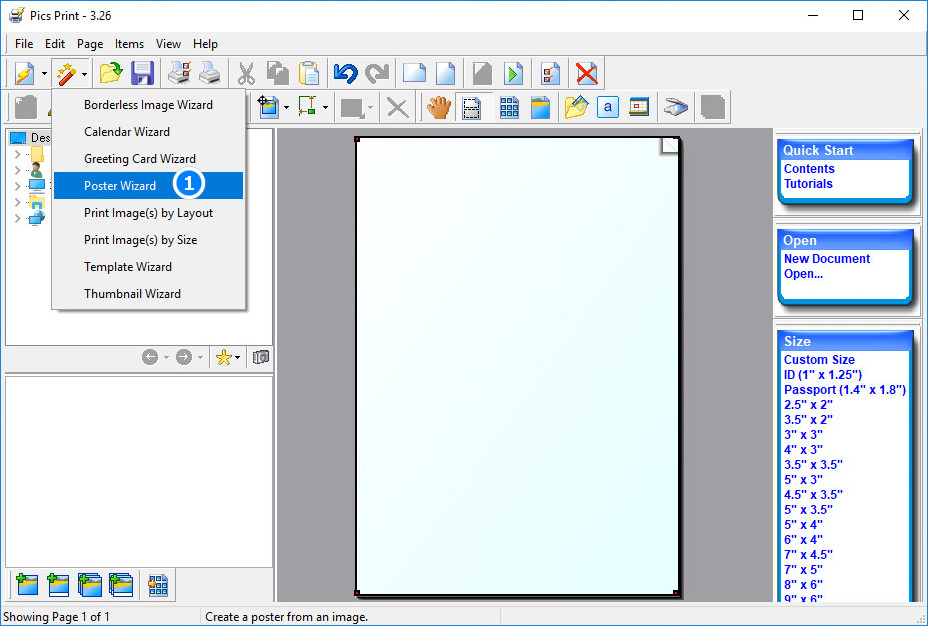Open the New Document dropdown arrow
The height and width of the screenshot is (626, 928).
click(x=44, y=74)
